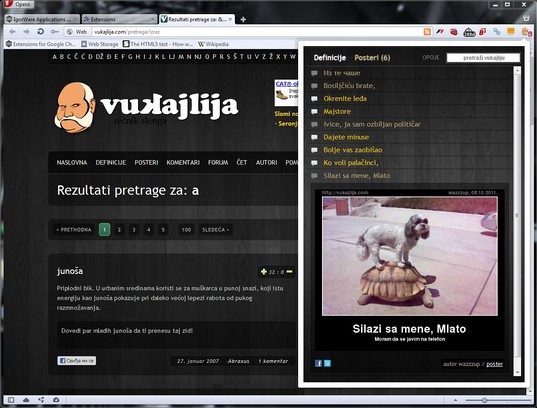The image size is (537, 408).
Task: Toggle the Vukajlija extension popup icon
Action: [526, 32]
